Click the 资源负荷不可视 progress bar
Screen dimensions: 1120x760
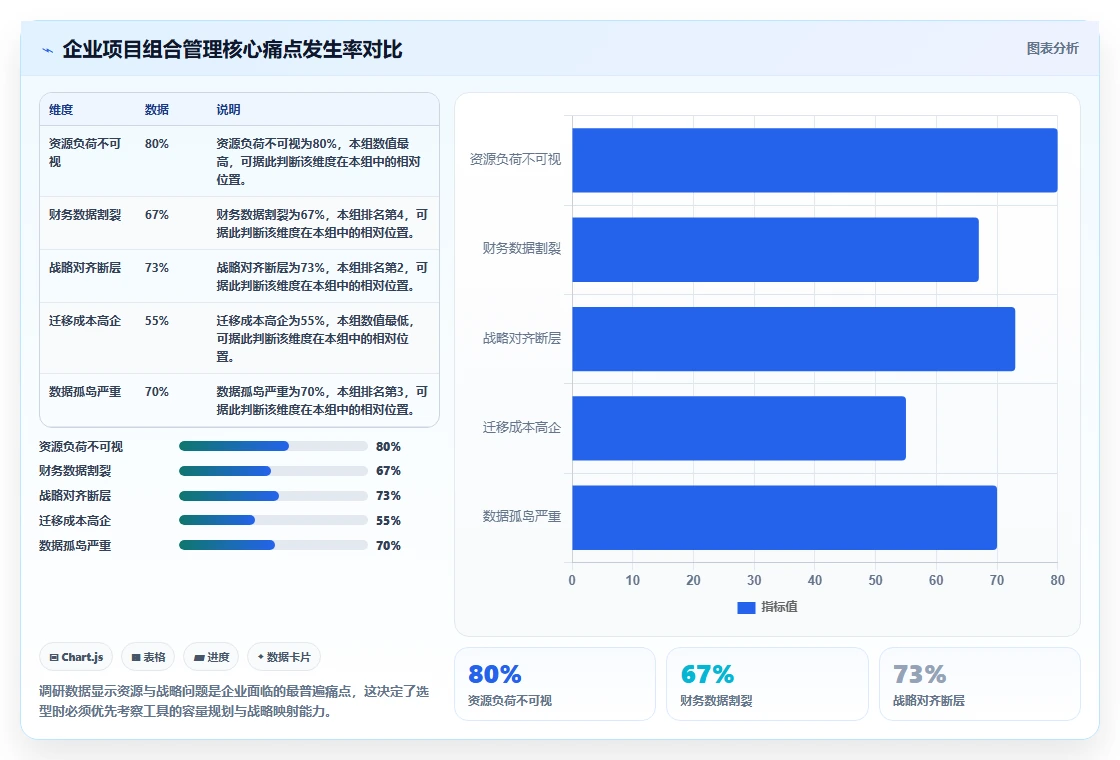tap(273, 446)
